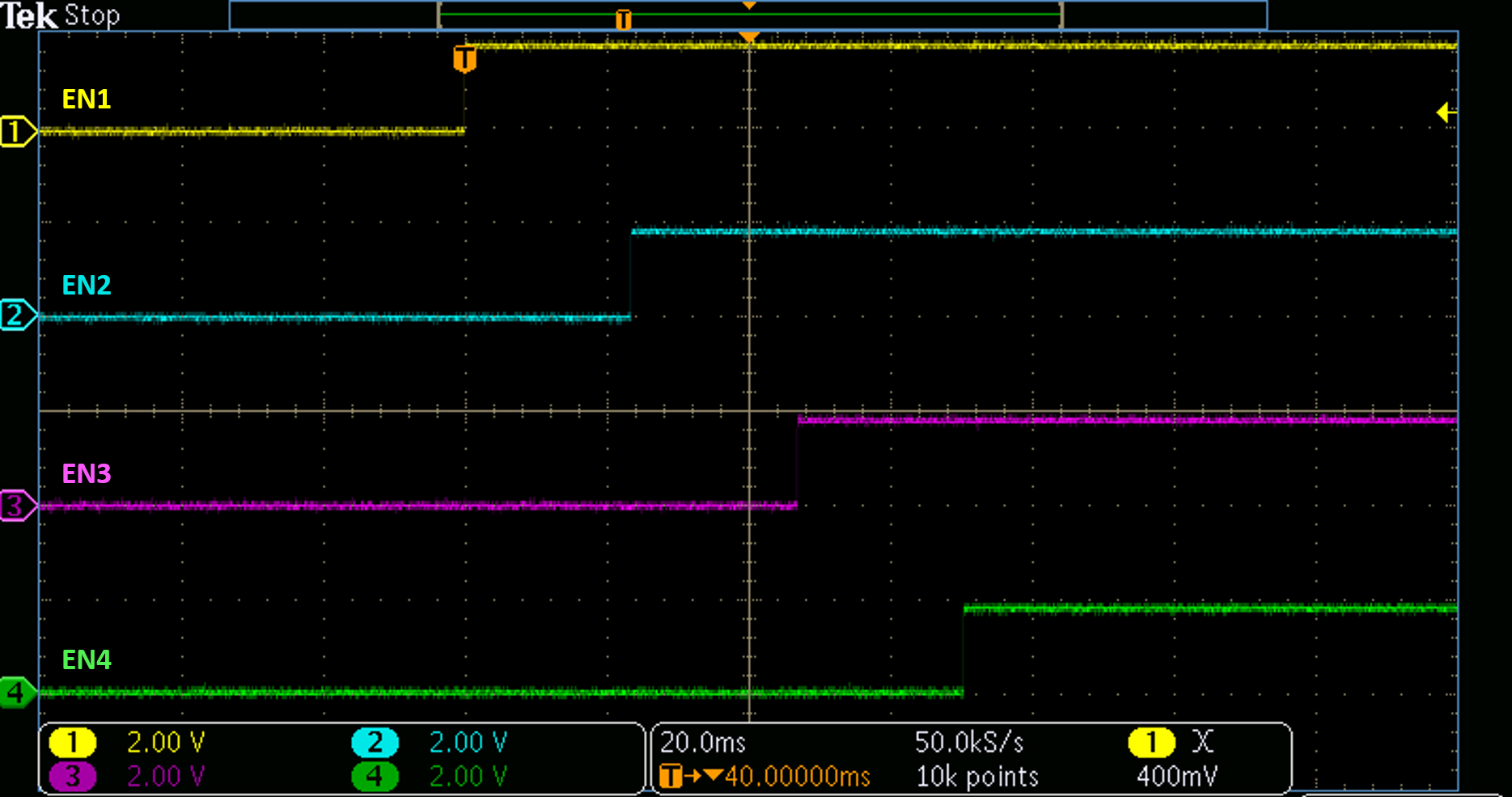
Task: Click the small triangle next to 40.00000ms
Action: (712, 776)
